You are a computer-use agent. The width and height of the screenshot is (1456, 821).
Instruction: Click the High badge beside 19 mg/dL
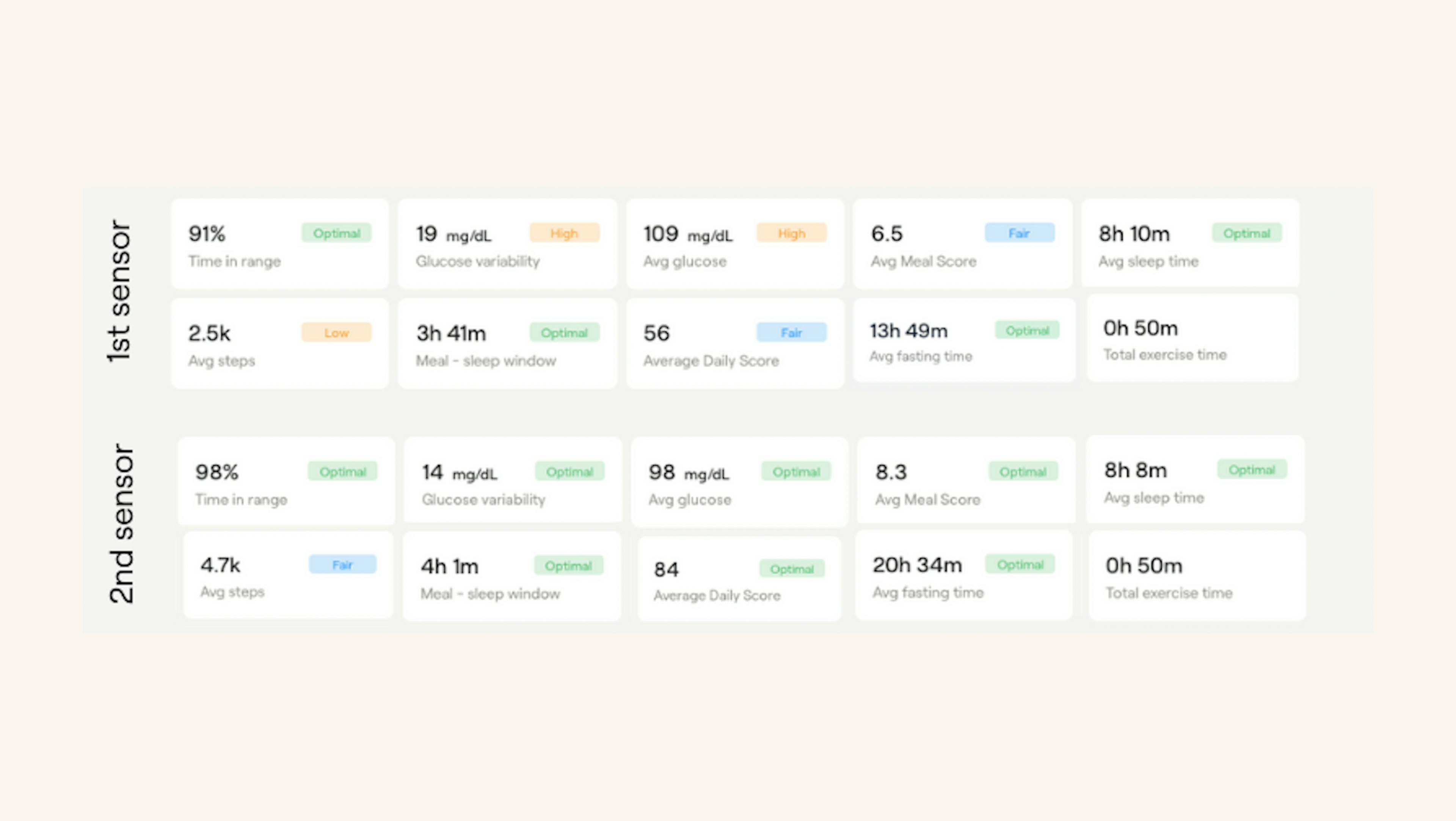click(565, 233)
